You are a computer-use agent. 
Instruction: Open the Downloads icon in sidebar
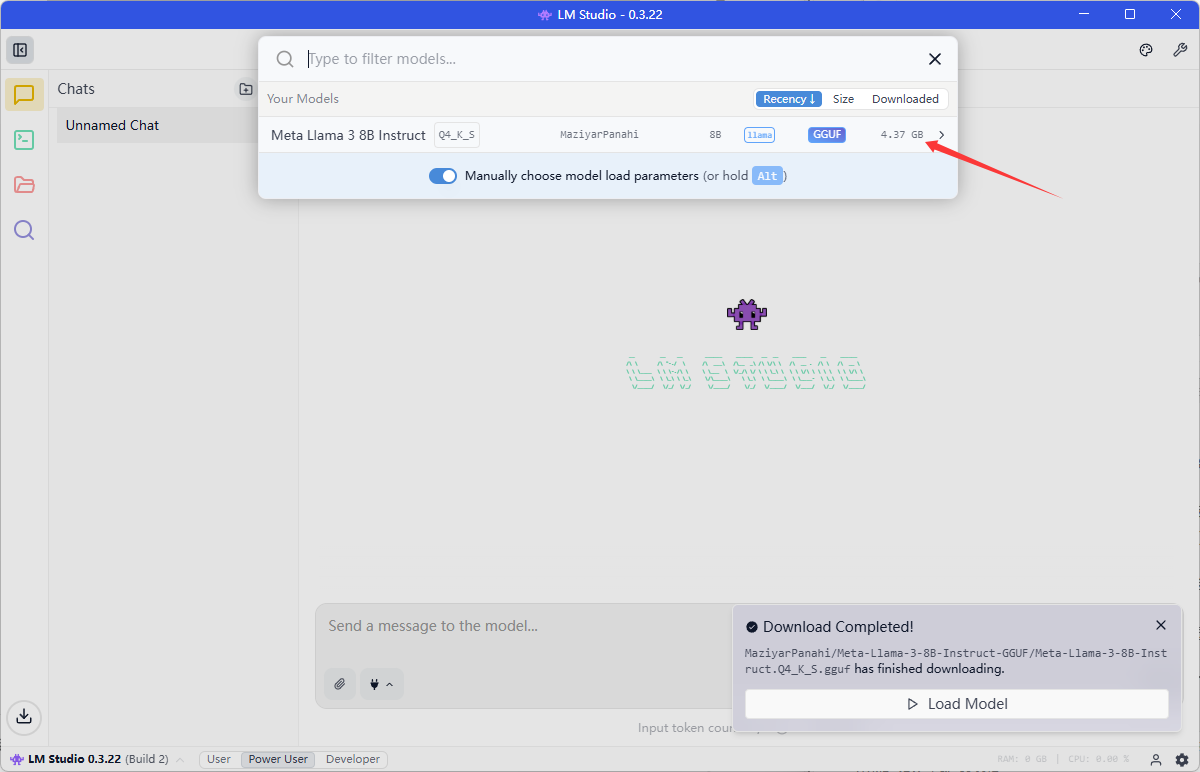[24, 716]
